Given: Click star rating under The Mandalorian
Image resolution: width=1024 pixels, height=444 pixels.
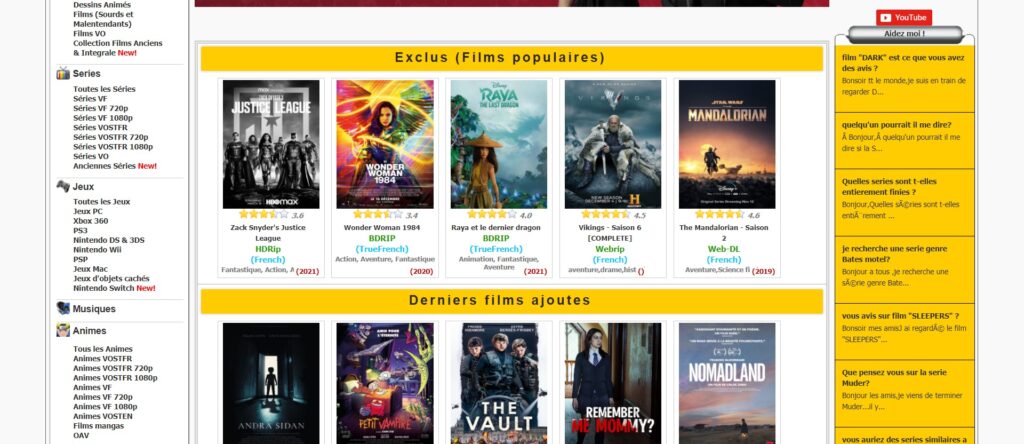Looking at the screenshot, I should pos(720,214).
